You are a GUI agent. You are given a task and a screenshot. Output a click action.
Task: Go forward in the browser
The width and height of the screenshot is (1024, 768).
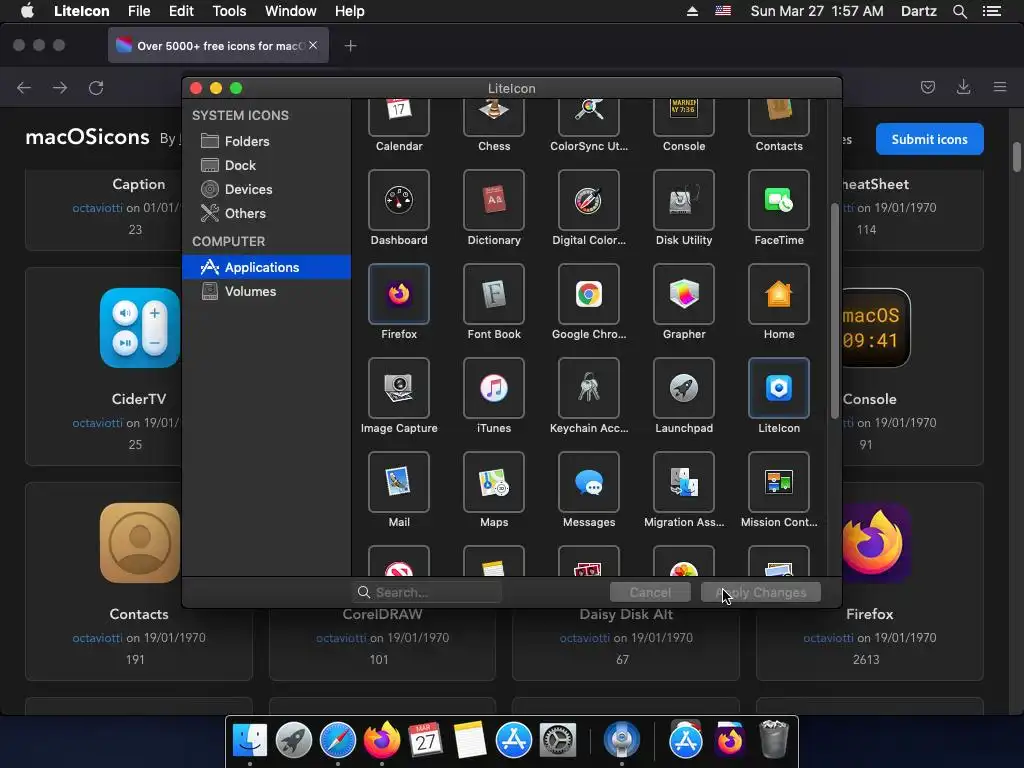(60, 88)
